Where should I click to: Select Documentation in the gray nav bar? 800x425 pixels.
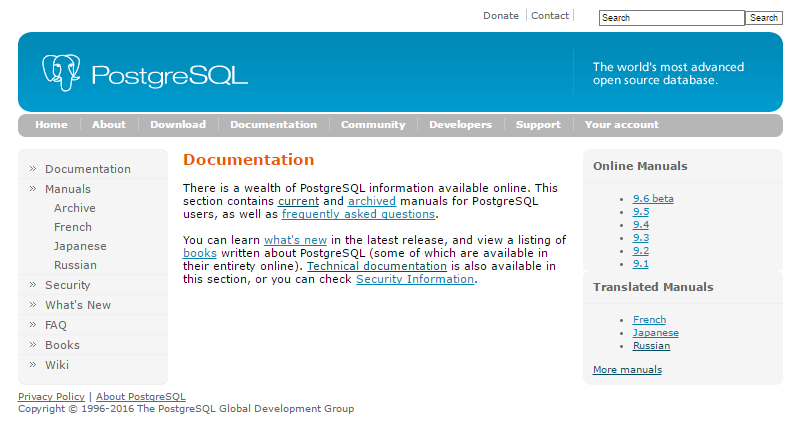pos(273,124)
